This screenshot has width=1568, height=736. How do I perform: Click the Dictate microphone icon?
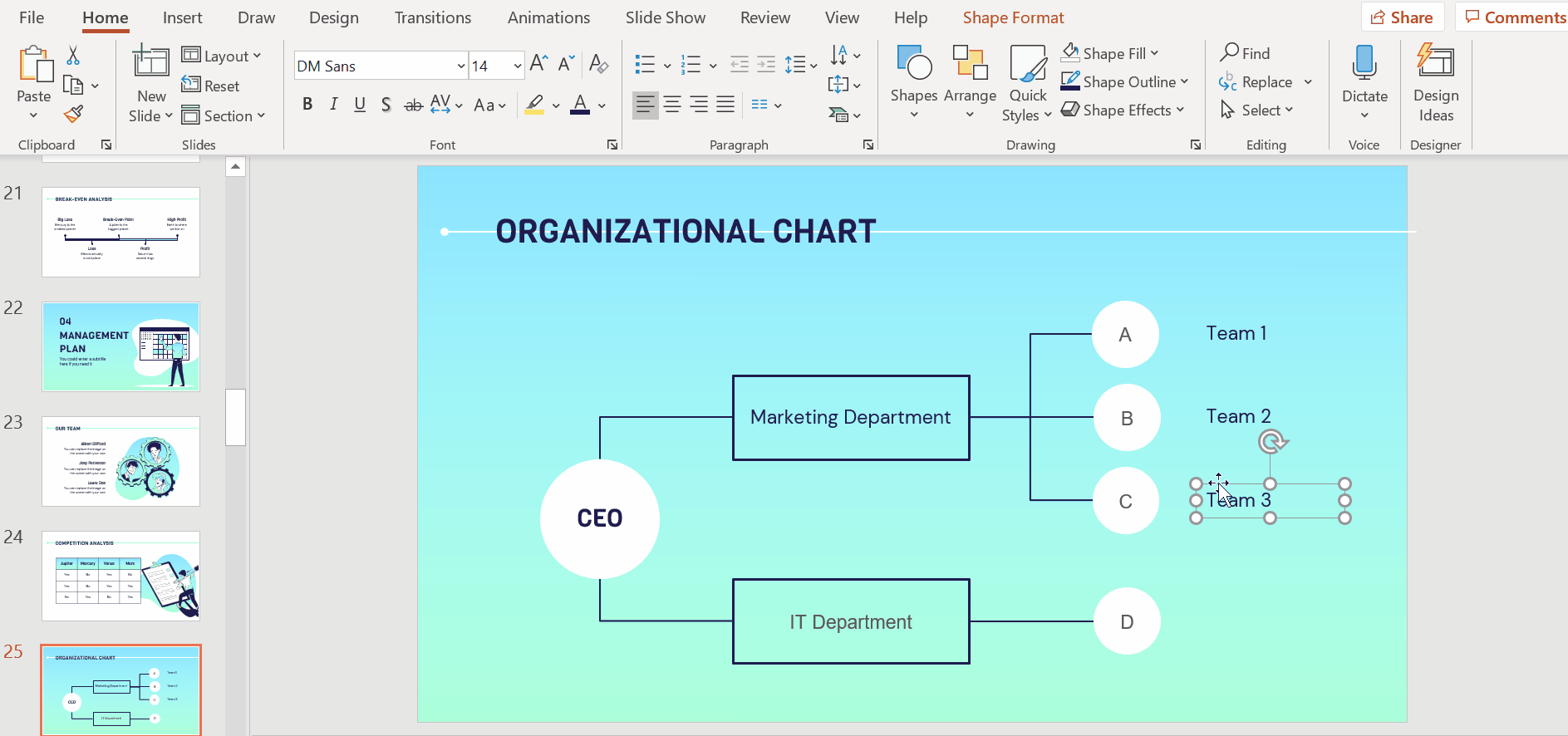(x=1364, y=73)
